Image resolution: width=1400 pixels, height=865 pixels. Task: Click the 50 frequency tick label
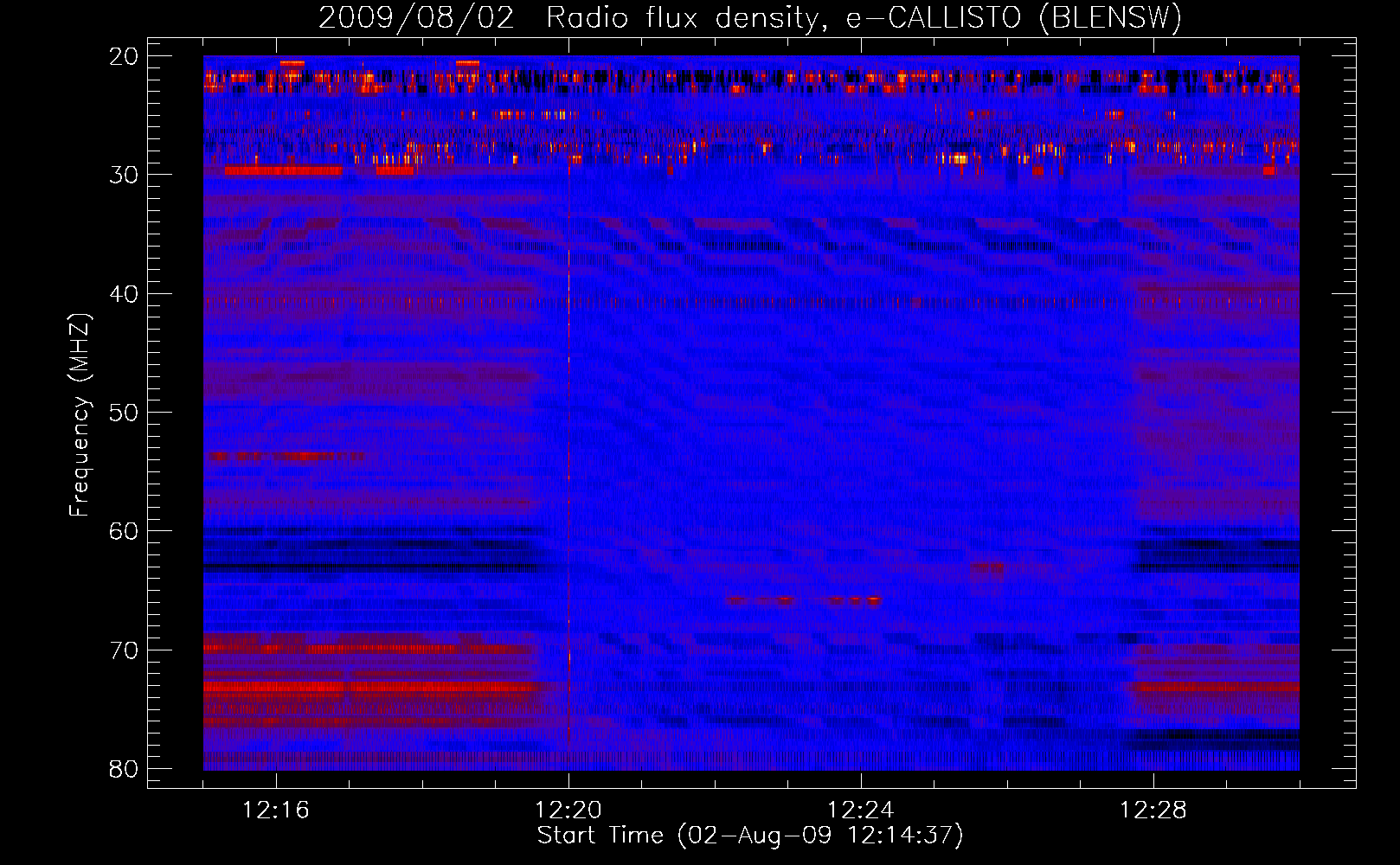(124, 412)
